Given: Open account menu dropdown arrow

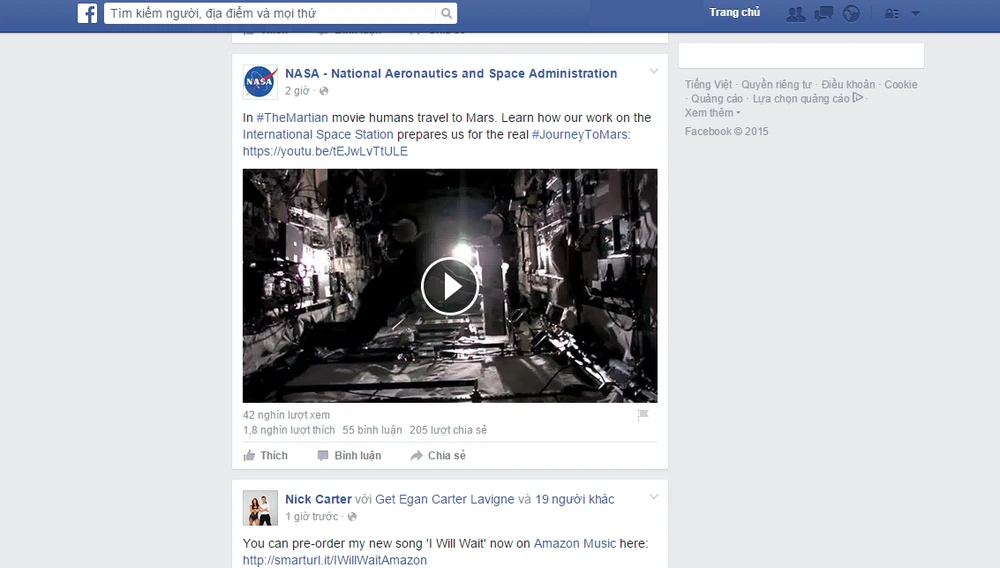Looking at the screenshot, I should tap(915, 13).
